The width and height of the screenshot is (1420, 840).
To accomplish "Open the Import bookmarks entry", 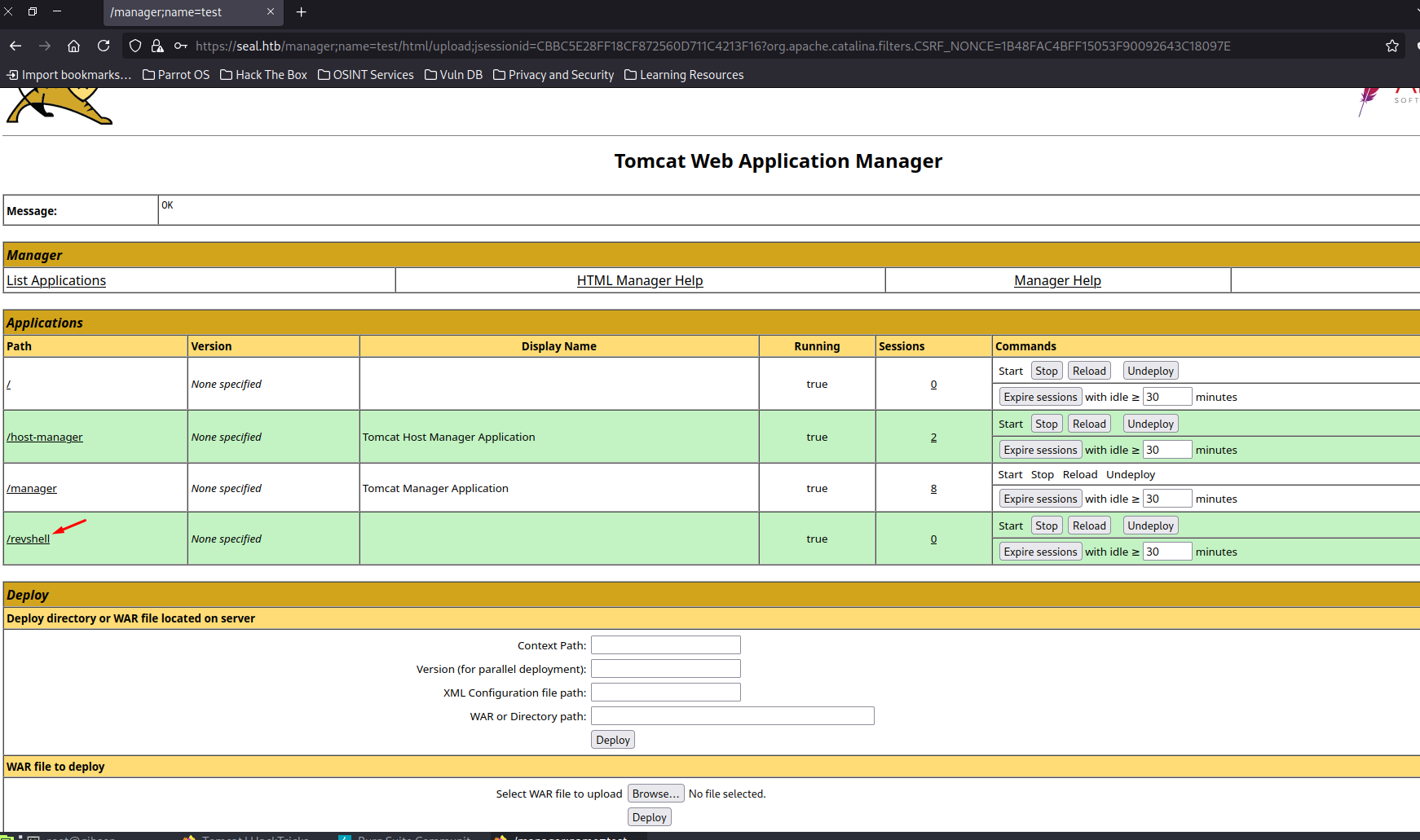I will click(68, 75).
